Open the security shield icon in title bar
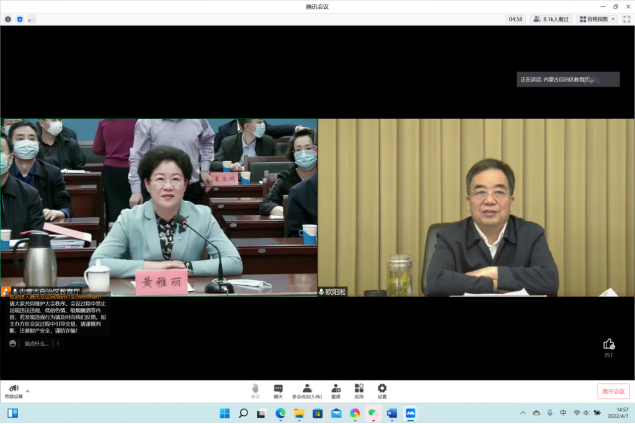Image resolution: width=635 pixels, height=424 pixels. (x=20, y=19)
